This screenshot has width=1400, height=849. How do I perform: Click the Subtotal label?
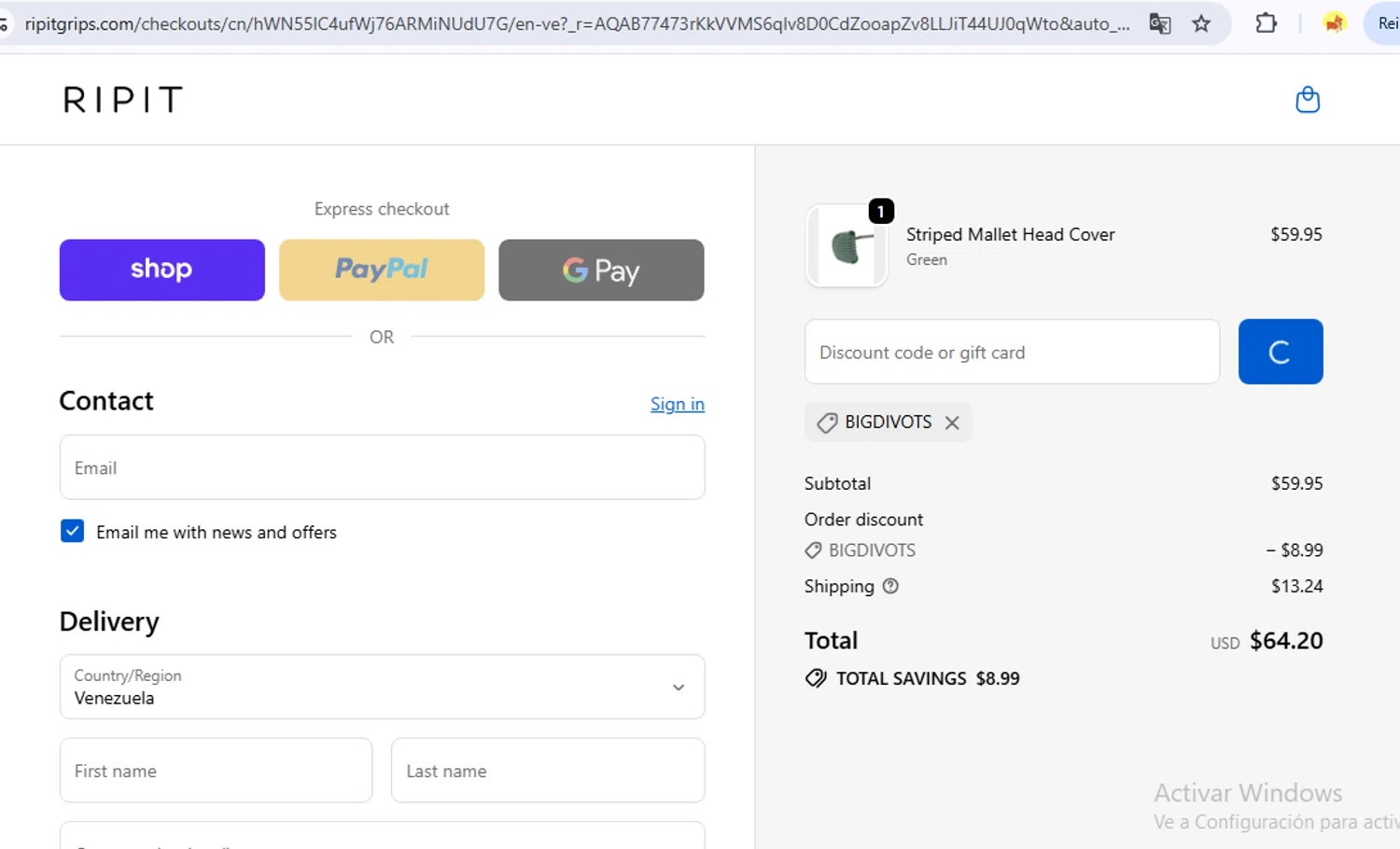[837, 483]
